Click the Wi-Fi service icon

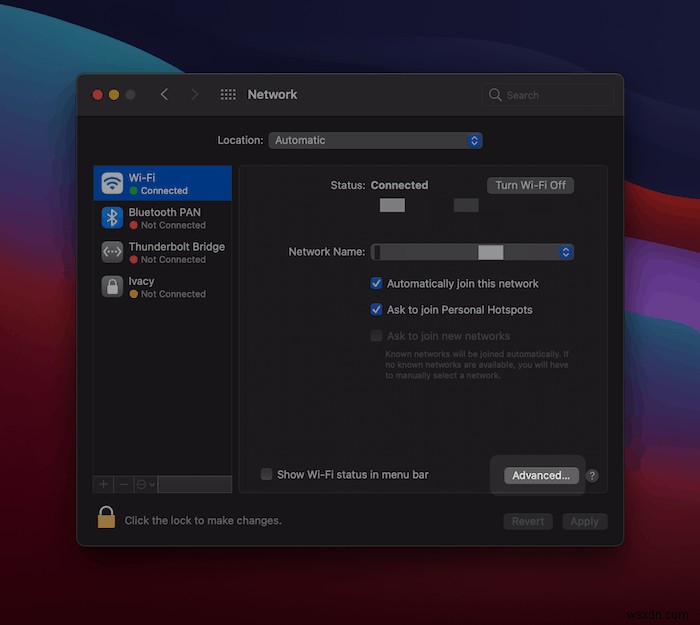tap(112, 183)
